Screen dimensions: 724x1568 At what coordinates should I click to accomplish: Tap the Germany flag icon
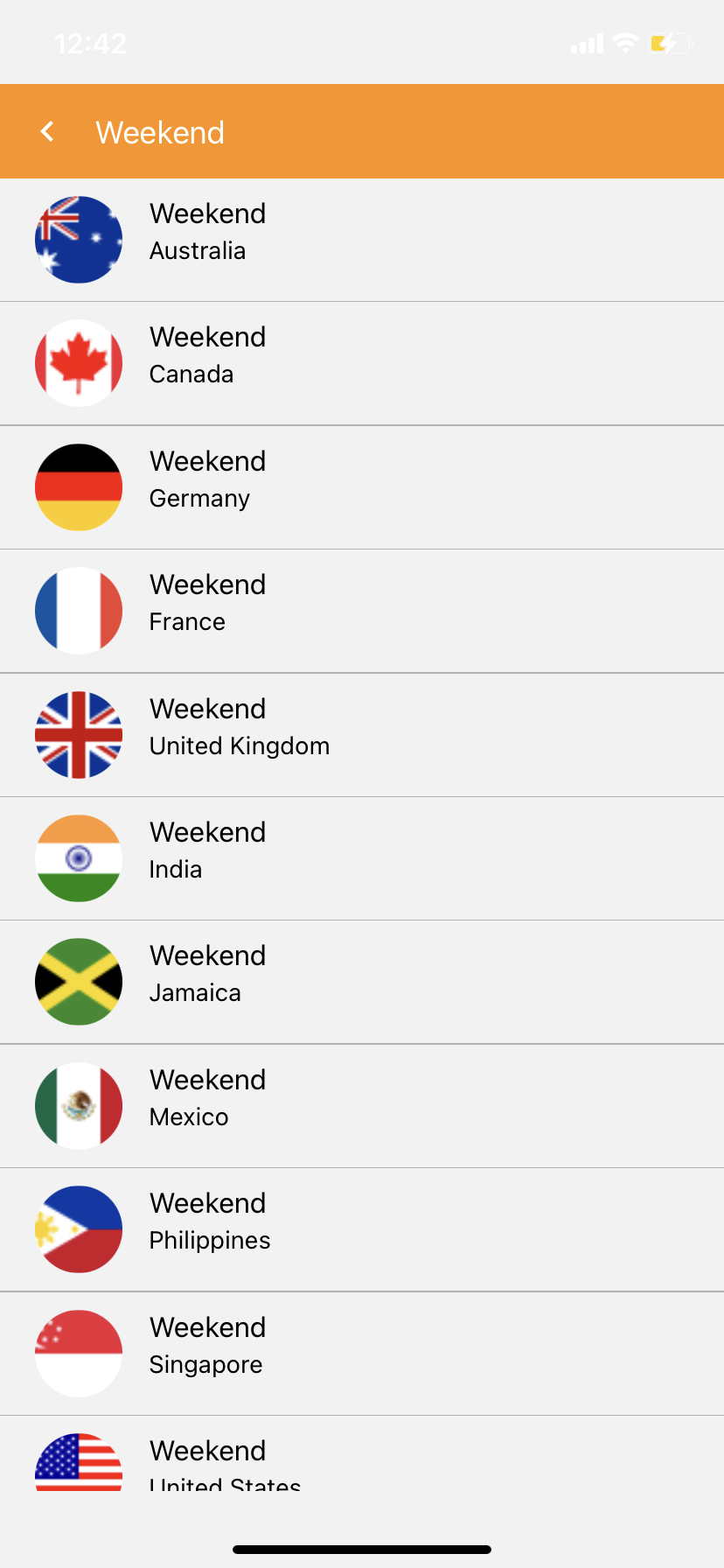79,487
